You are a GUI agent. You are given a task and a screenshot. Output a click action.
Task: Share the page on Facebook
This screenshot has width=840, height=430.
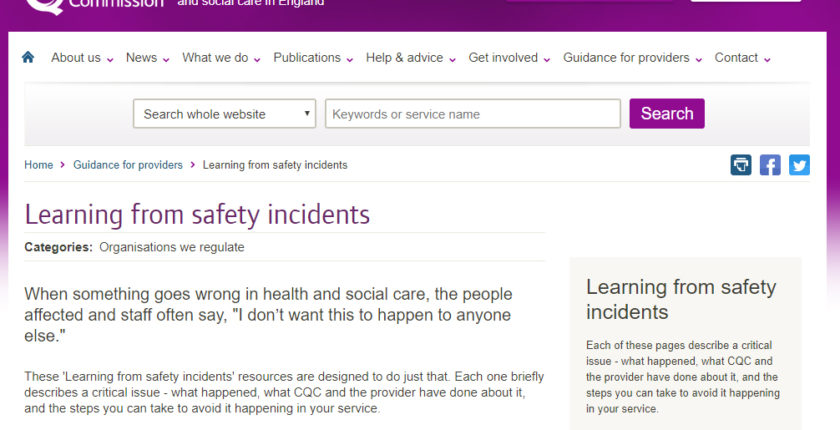(x=770, y=165)
